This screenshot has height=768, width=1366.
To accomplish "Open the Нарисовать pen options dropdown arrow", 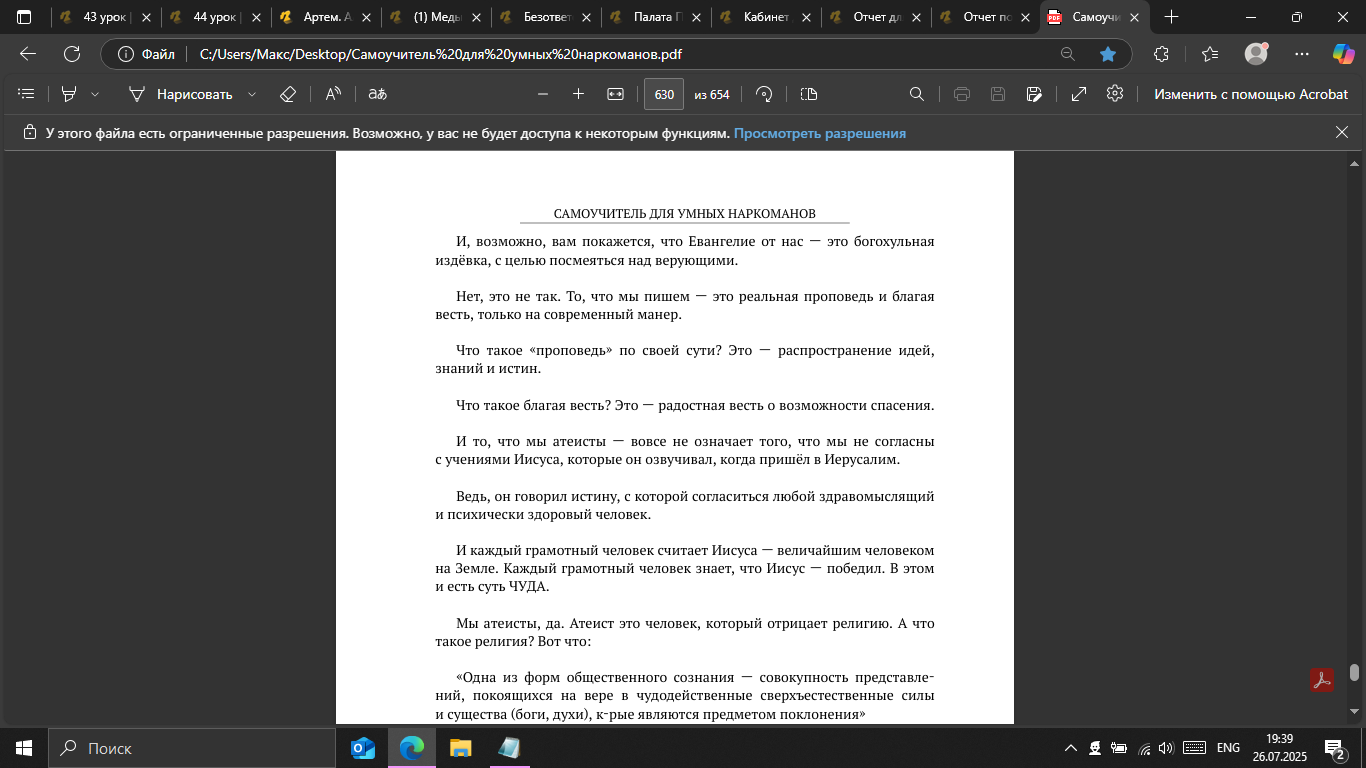I will click(252, 94).
